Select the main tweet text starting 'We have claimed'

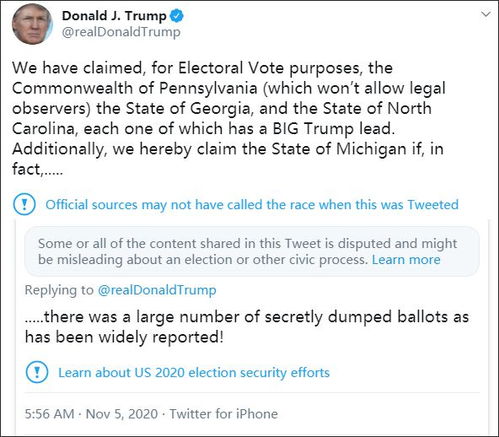pos(229,118)
